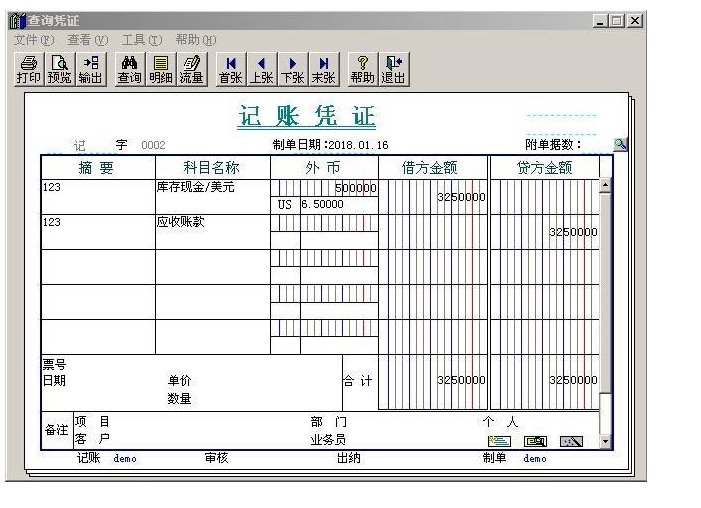
Task: Click the 退出 (Exit) toolbar icon
Action: coord(393,69)
